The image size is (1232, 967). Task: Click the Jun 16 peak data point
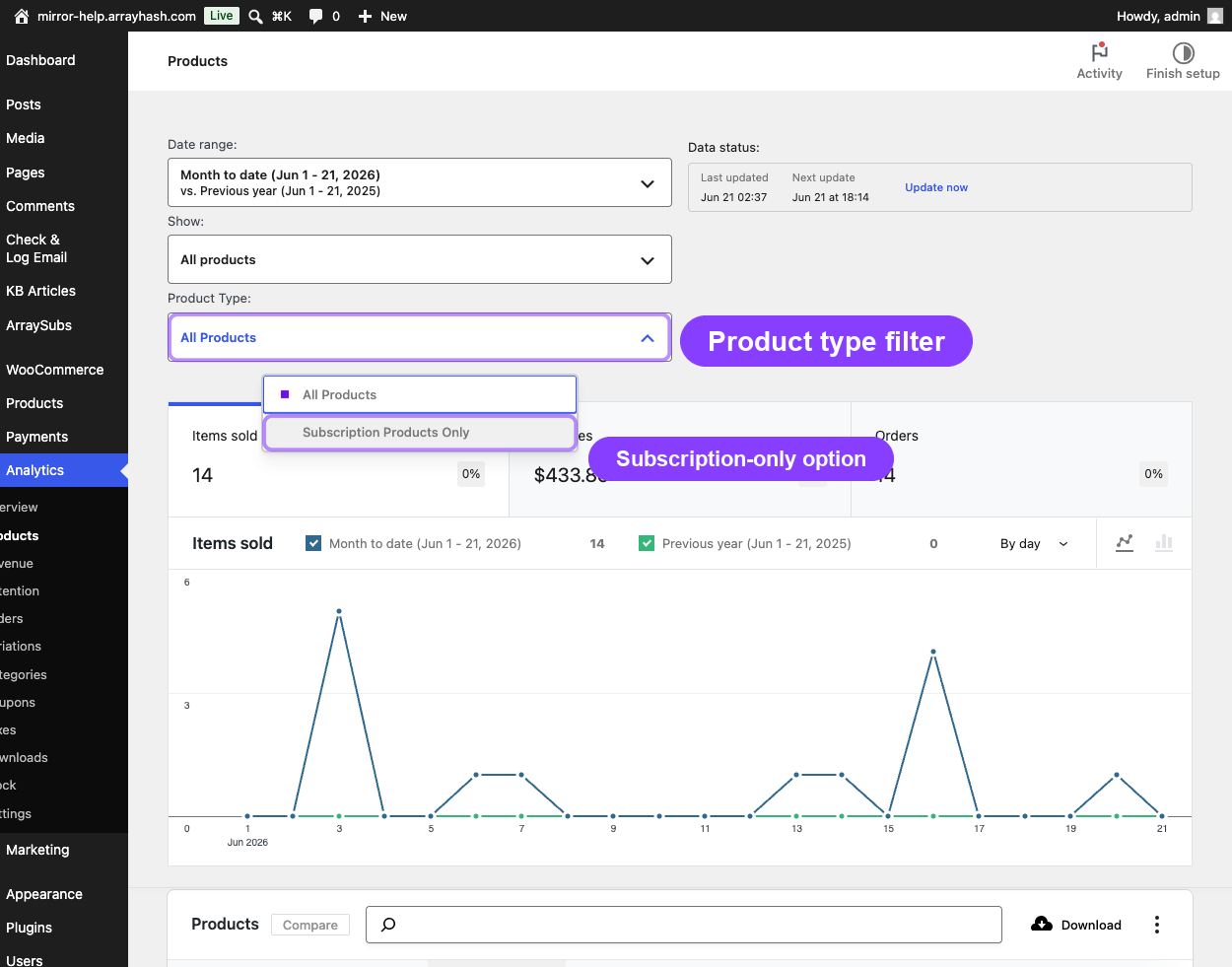point(933,652)
